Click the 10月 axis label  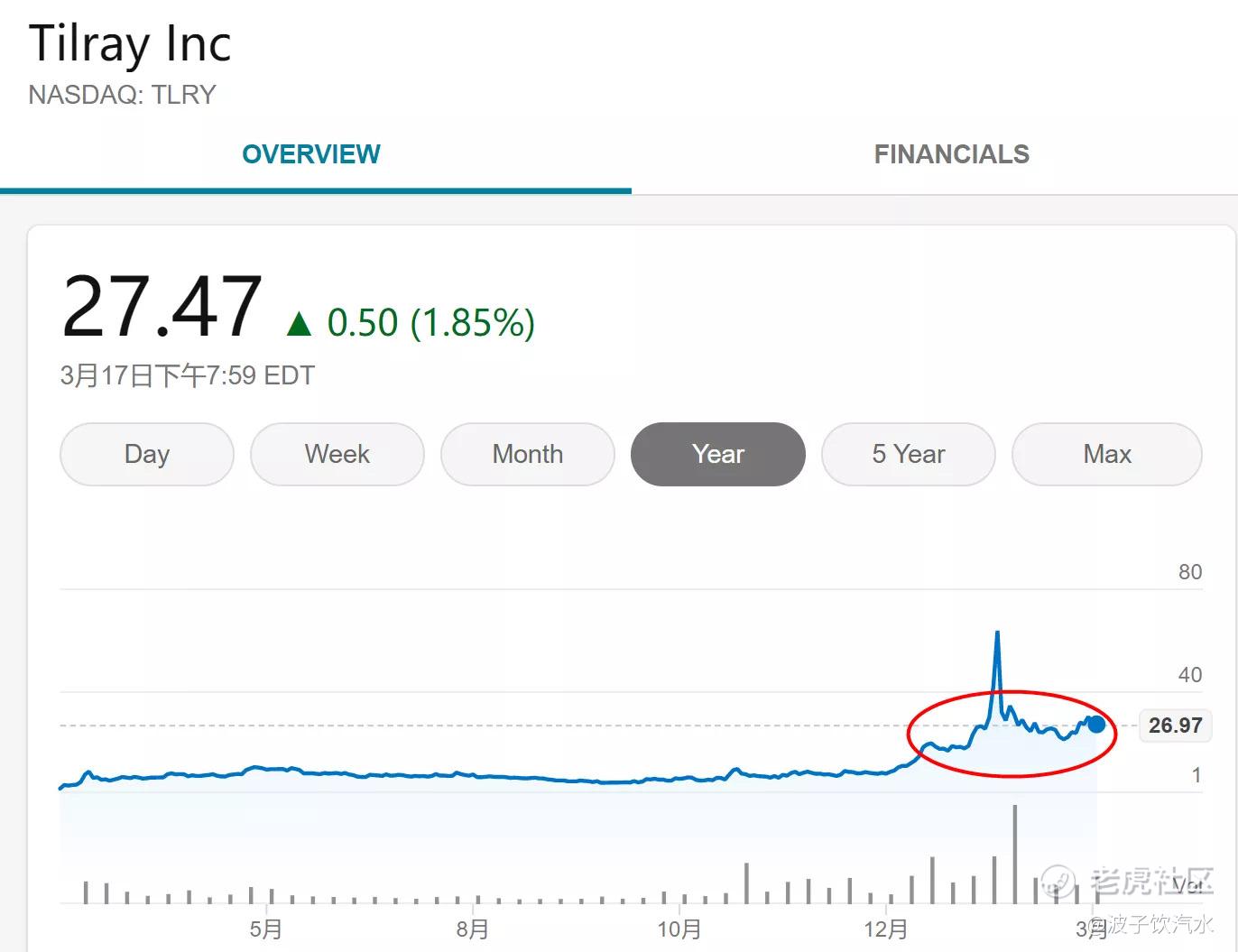pyautogui.click(x=679, y=929)
